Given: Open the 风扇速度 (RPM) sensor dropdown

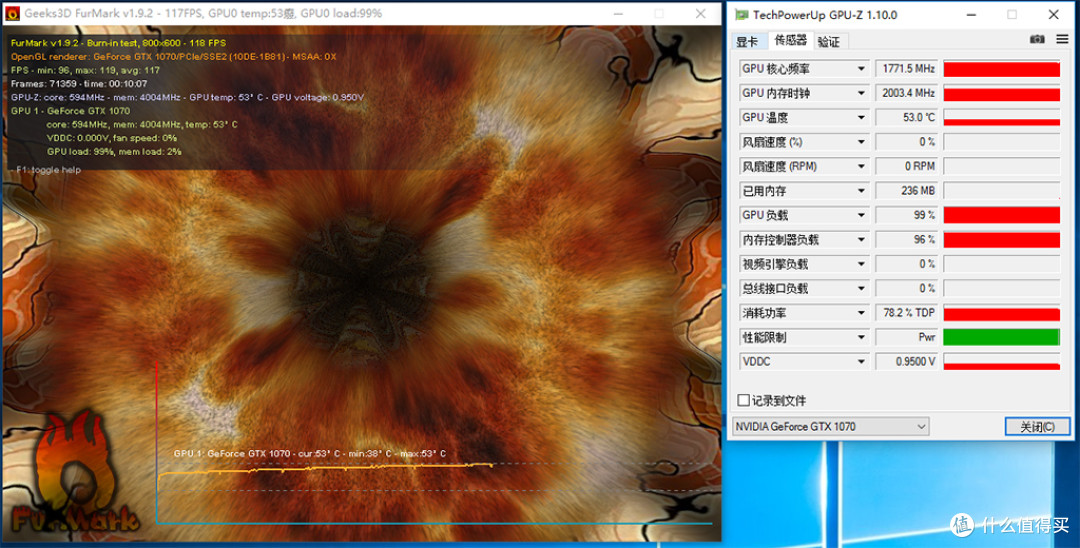Looking at the screenshot, I should tap(861, 167).
